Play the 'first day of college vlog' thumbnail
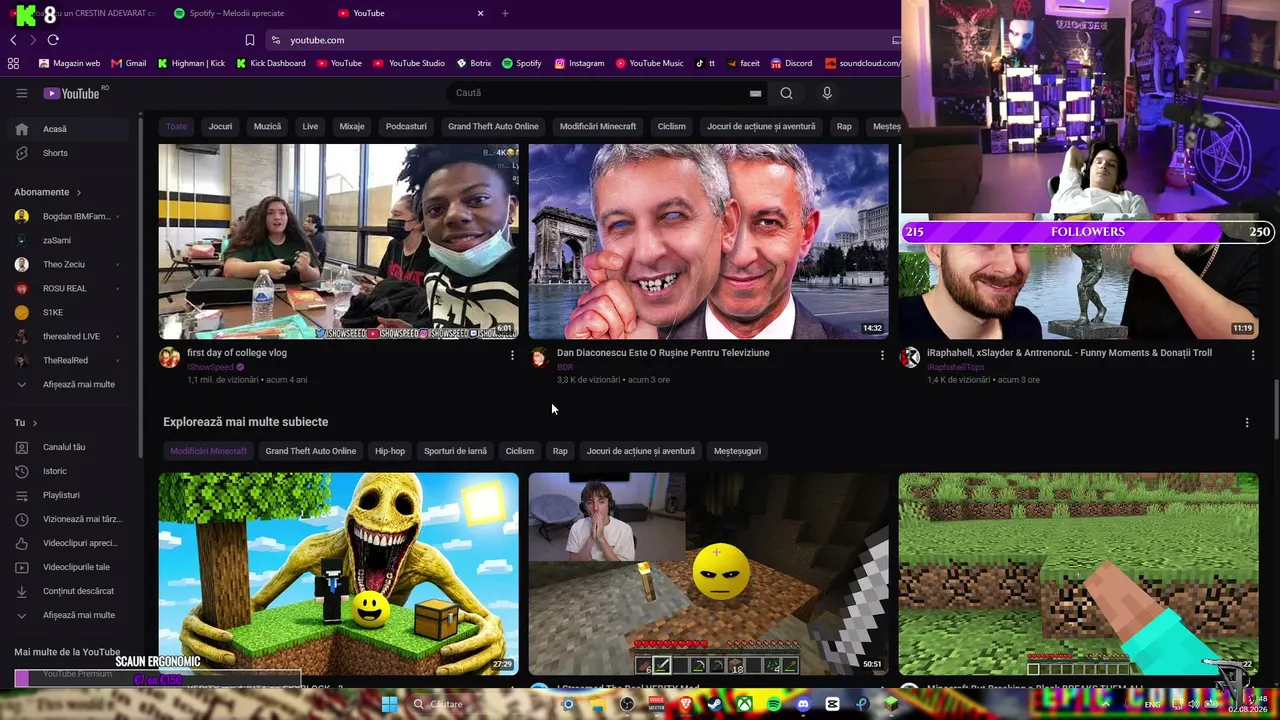Viewport: 1280px width, 720px height. (x=339, y=241)
